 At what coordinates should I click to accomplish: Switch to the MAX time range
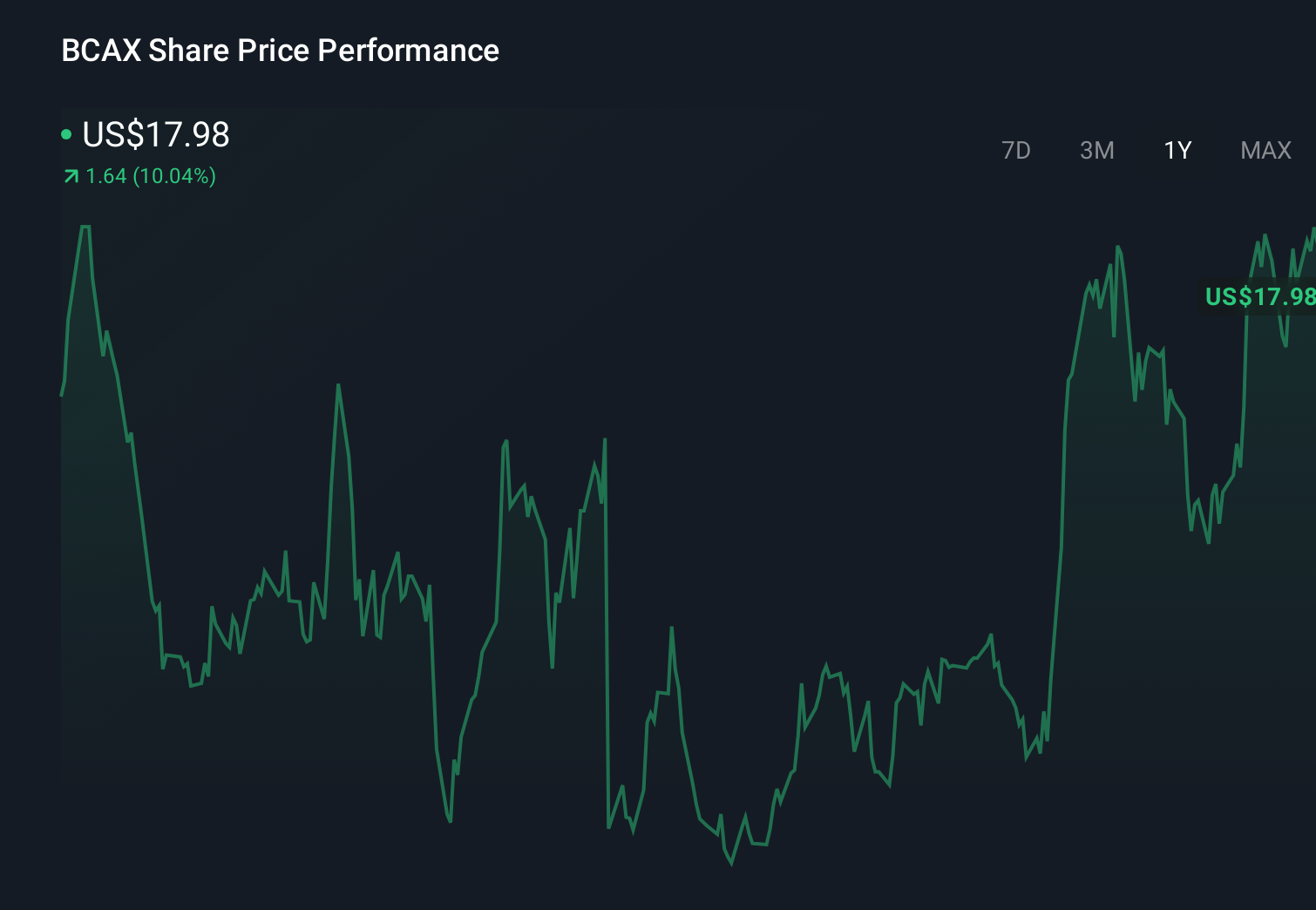[1265, 150]
